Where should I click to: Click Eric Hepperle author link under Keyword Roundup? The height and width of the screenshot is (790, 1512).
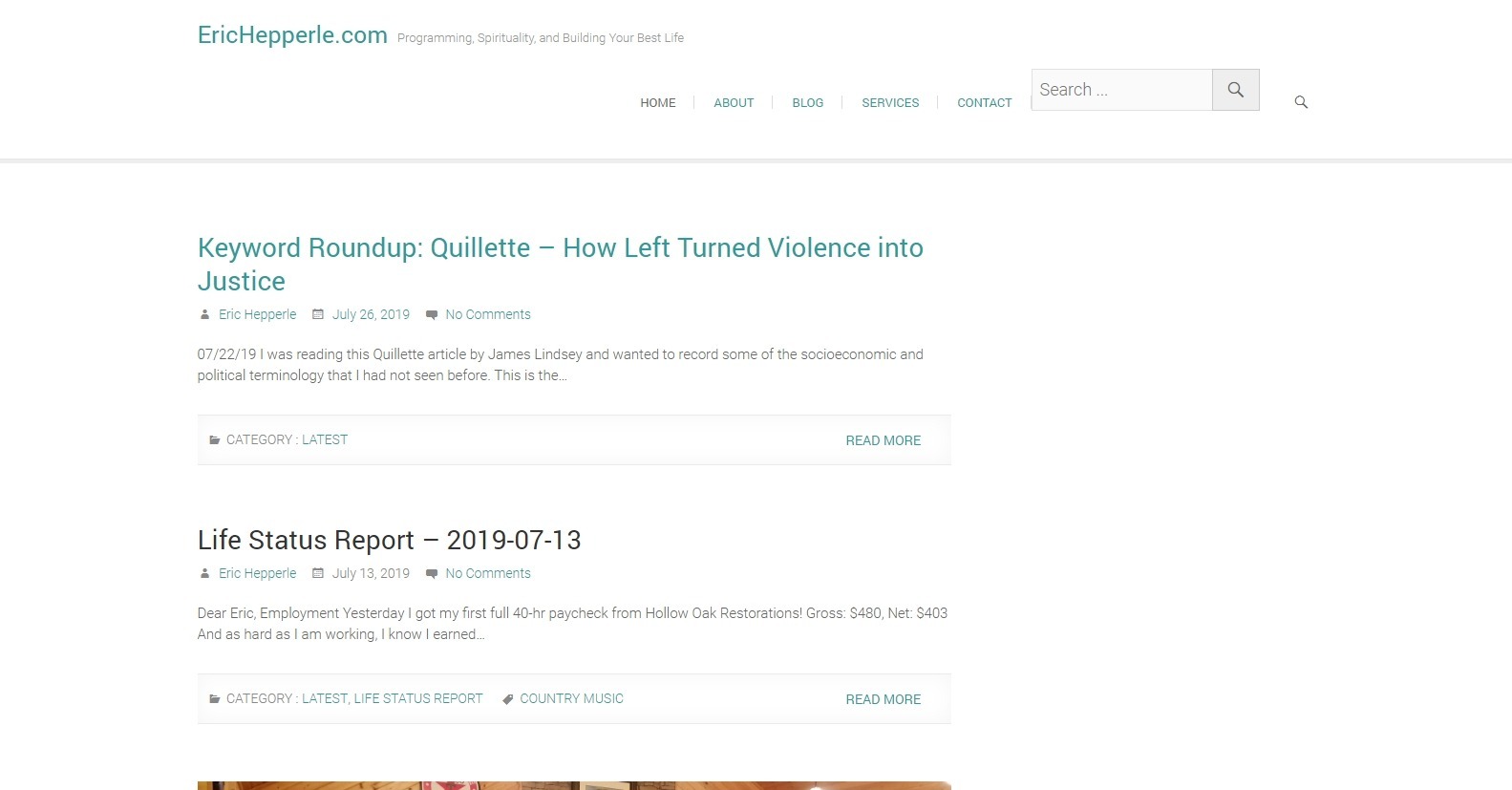[x=258, y=314]
